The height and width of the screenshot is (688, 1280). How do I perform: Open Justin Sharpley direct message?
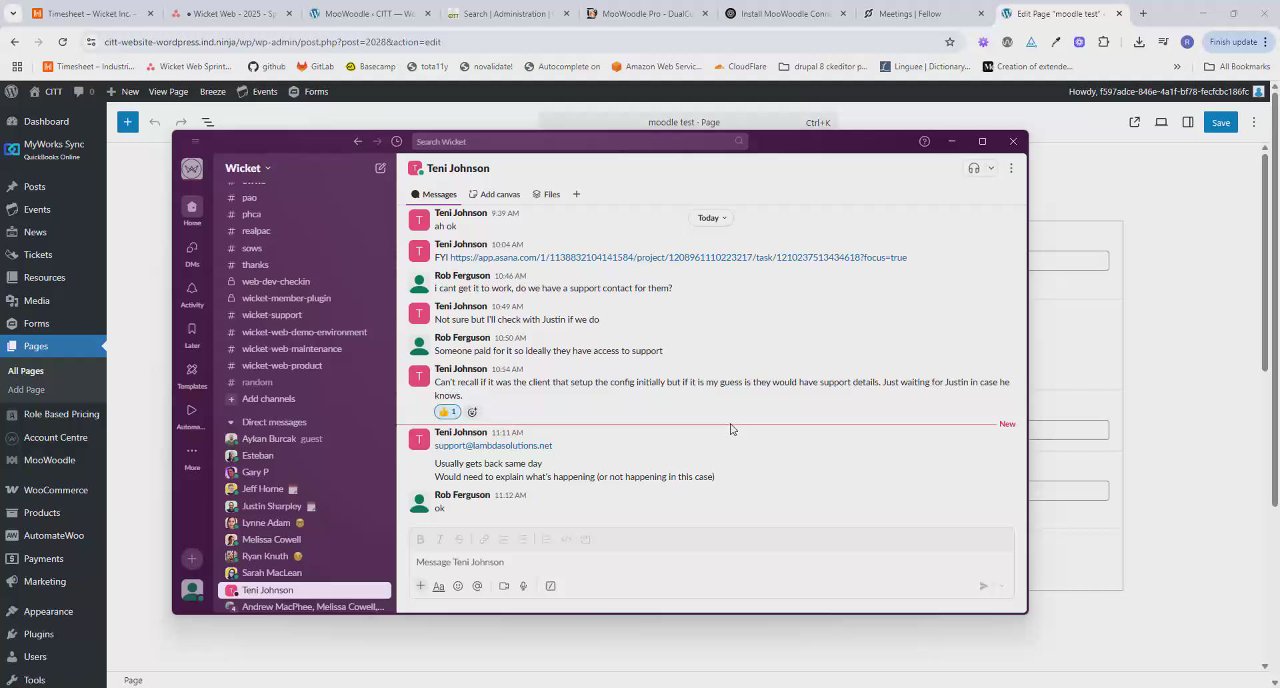[271, 506]
